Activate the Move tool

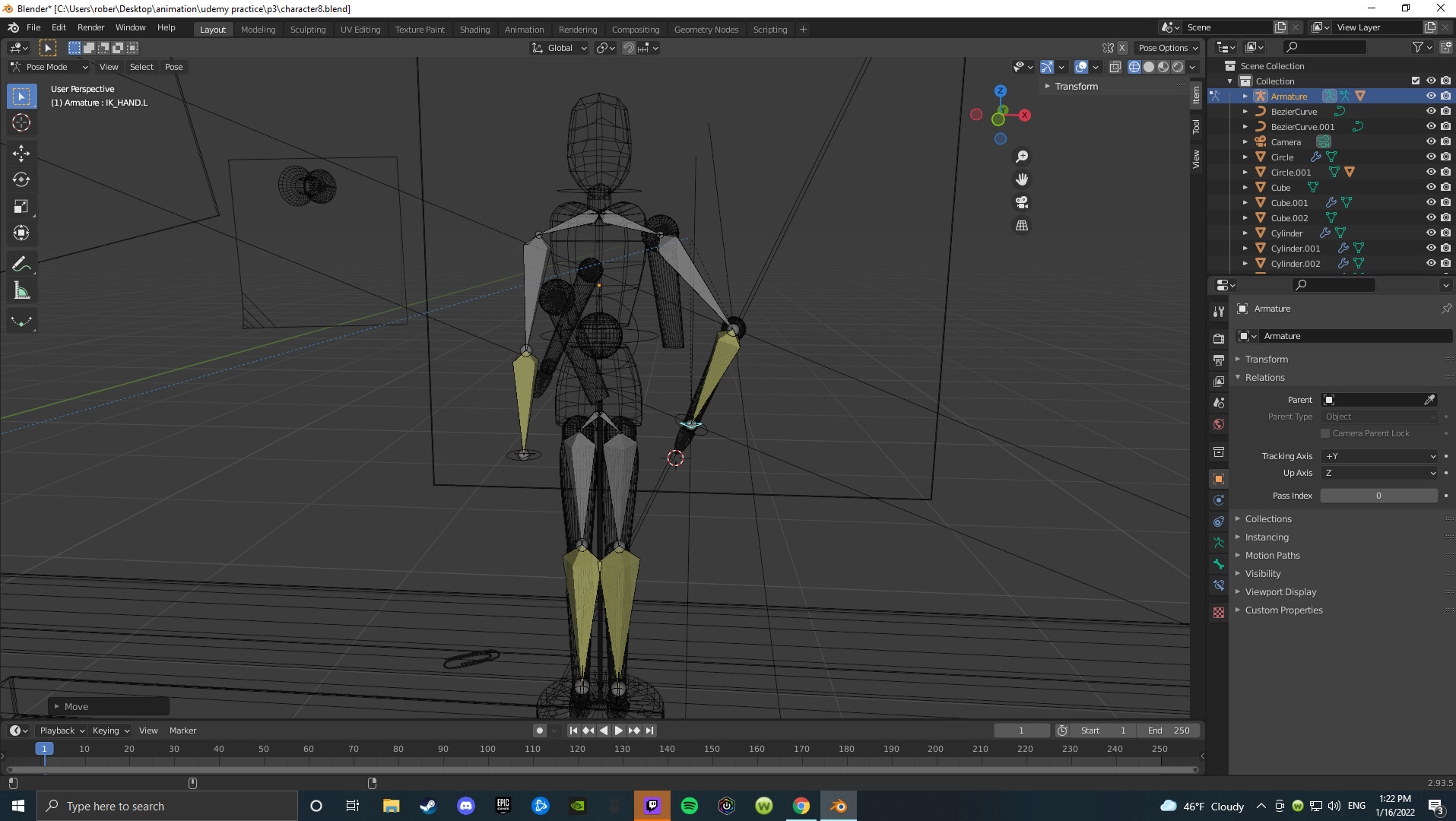point(21,154)
